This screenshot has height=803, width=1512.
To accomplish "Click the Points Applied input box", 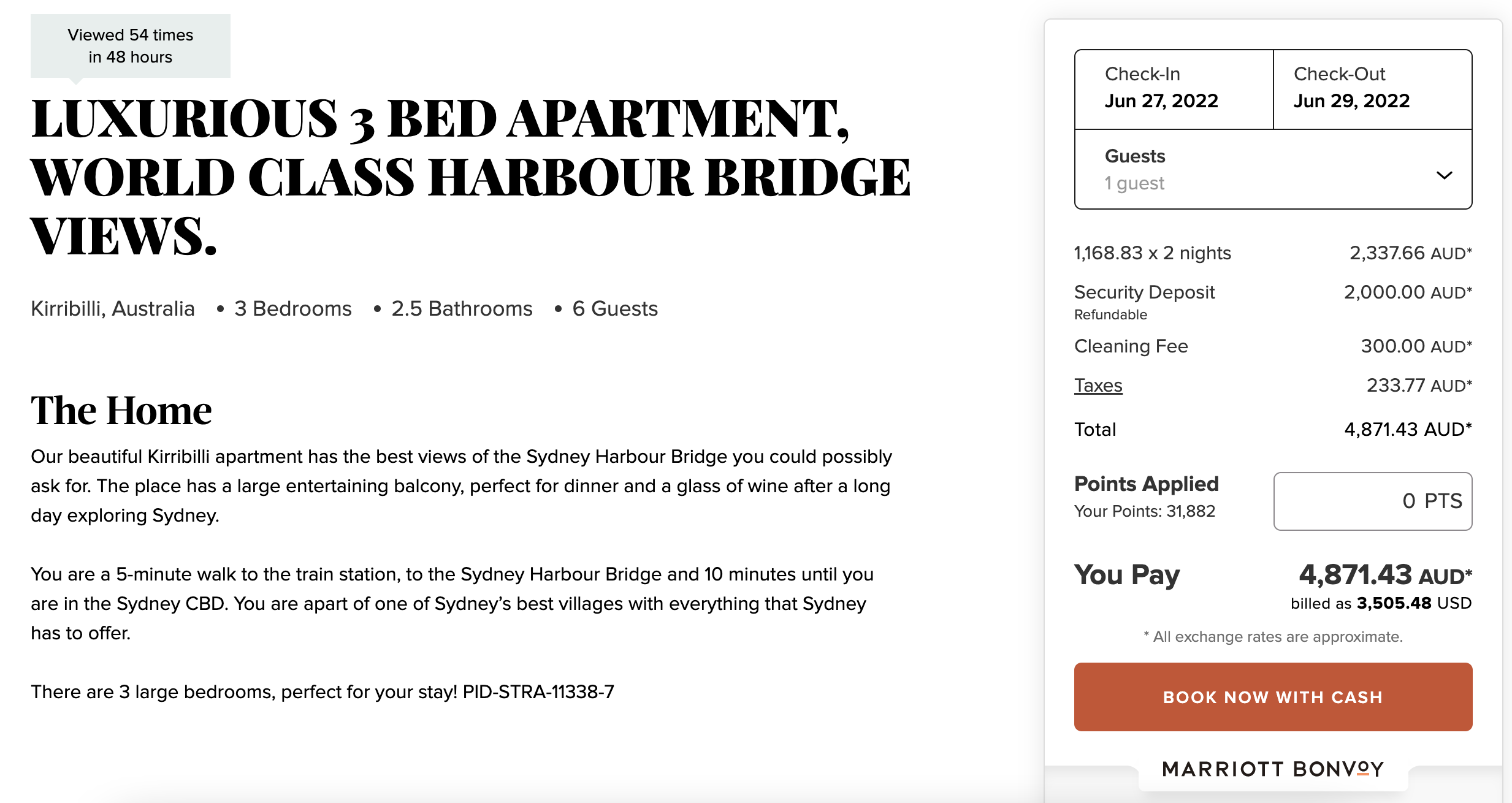I will pos(1372,501).
